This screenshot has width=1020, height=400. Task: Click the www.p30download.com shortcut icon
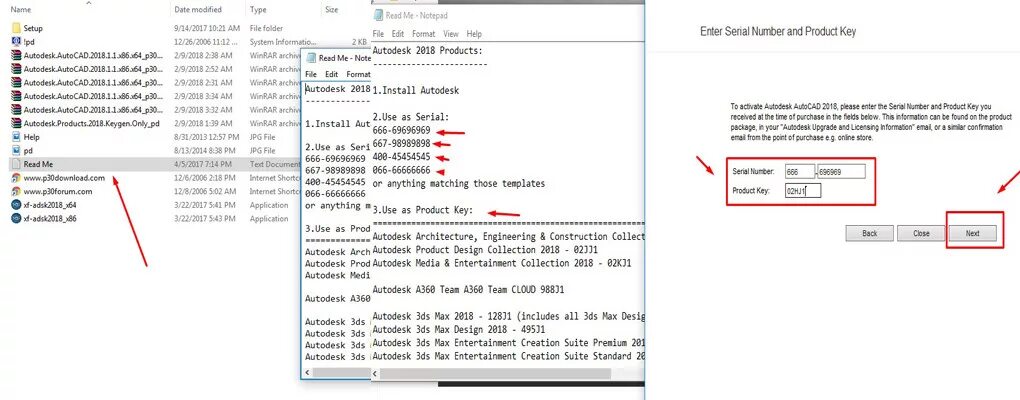(16, 178)
